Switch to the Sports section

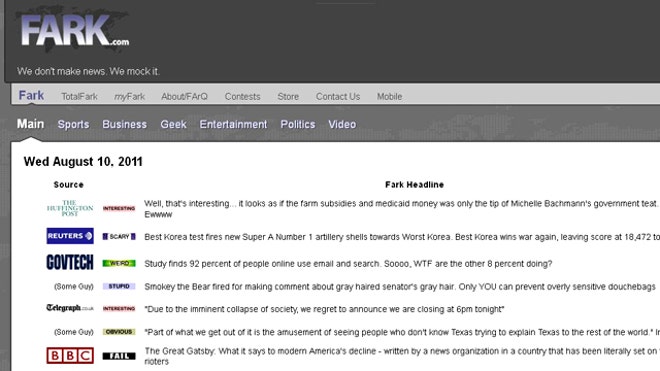pos(73,124)
